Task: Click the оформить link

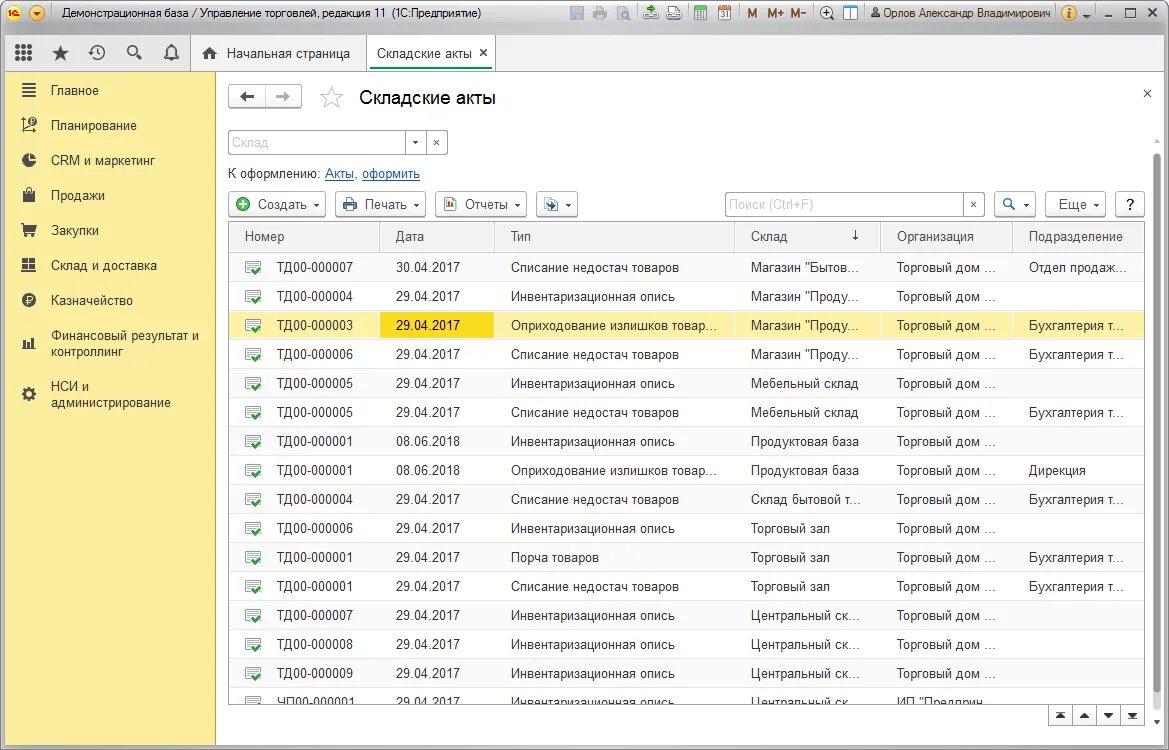Action: (x=391, y=173)
